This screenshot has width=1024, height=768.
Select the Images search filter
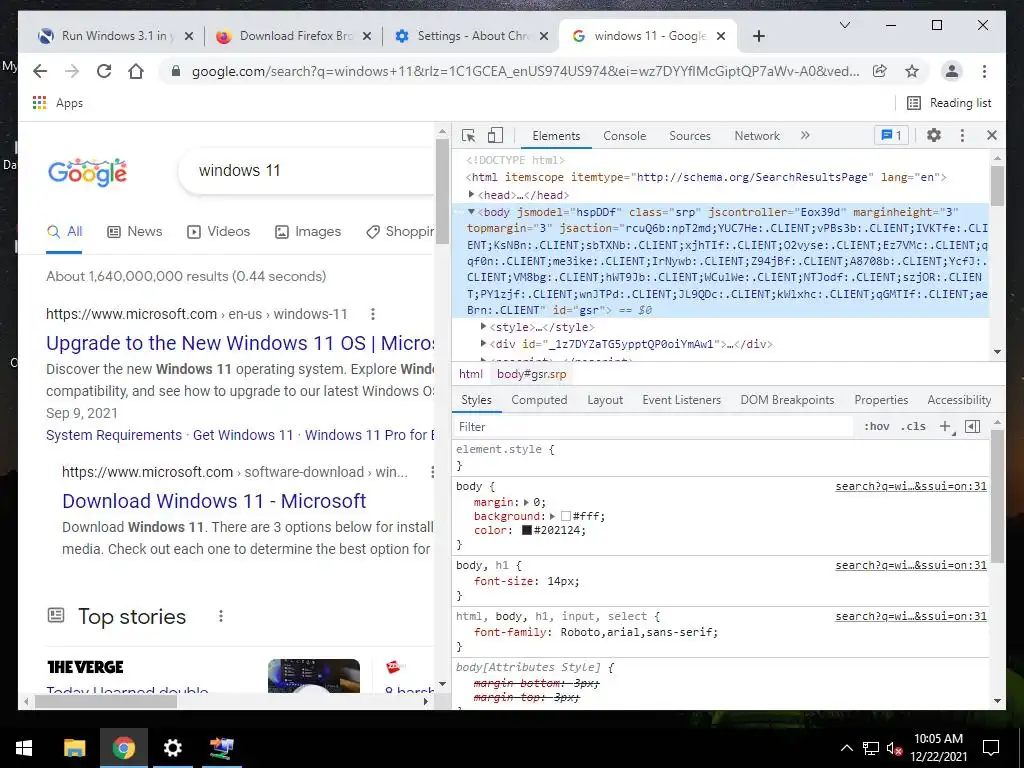click(308, 231)
